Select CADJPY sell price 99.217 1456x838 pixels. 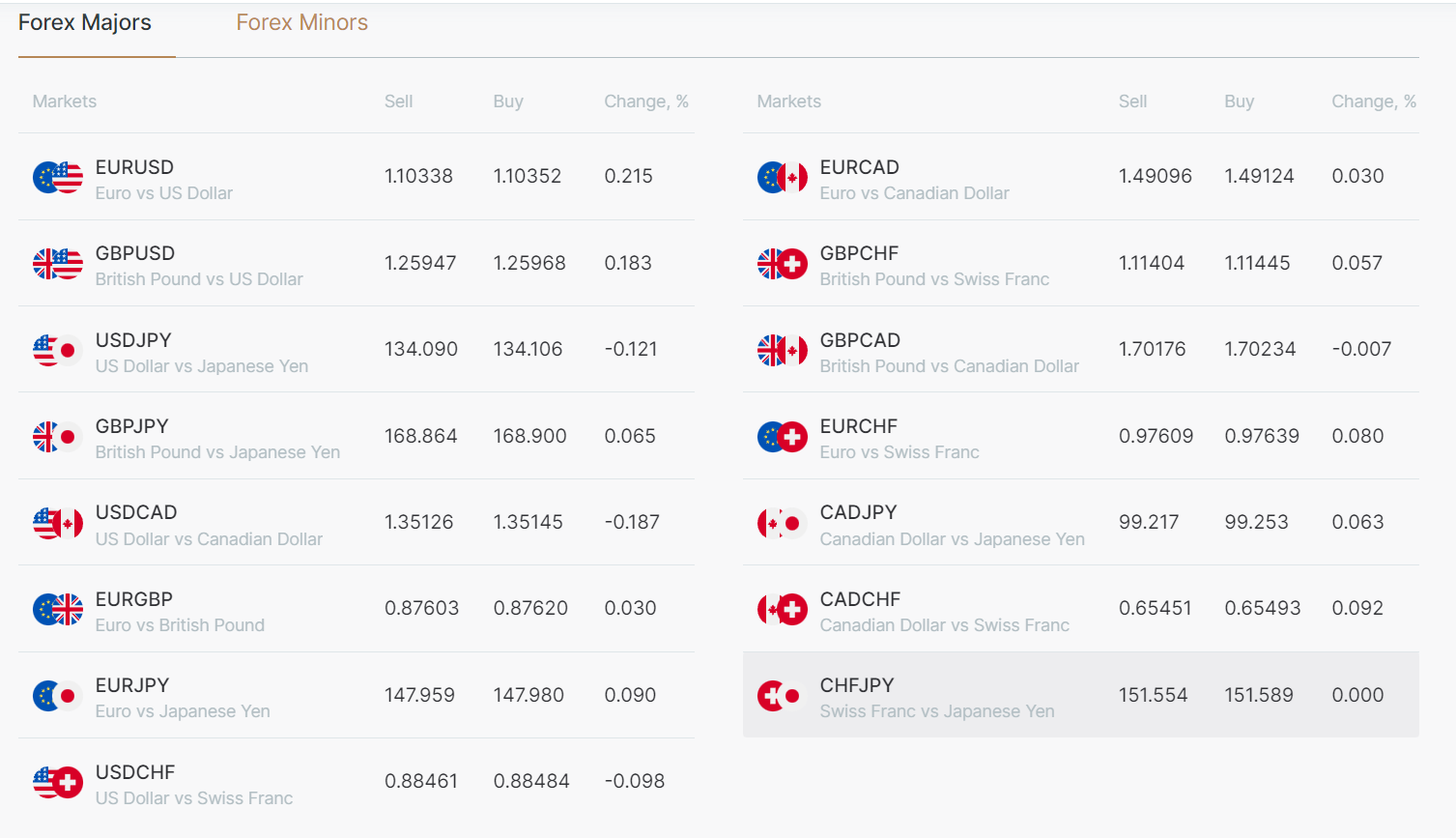click(x=1149, y=522)
